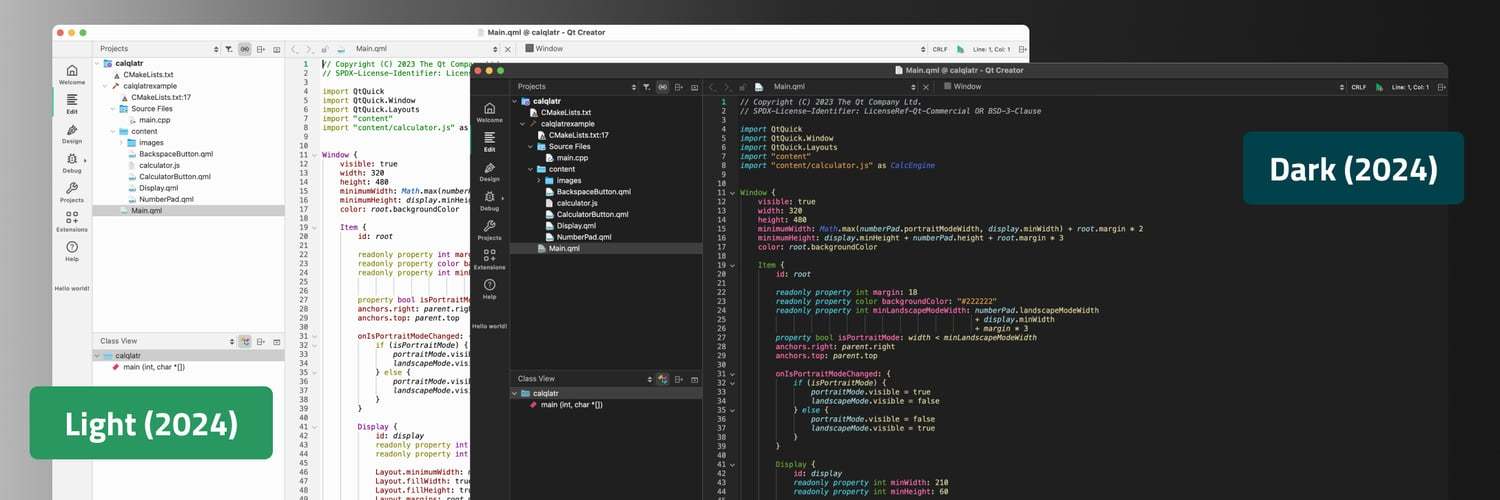Toggle Synchronize with Editor in dark Projects panel
1500x500 pixels.
pyautogui.click(x=662, y=87)
